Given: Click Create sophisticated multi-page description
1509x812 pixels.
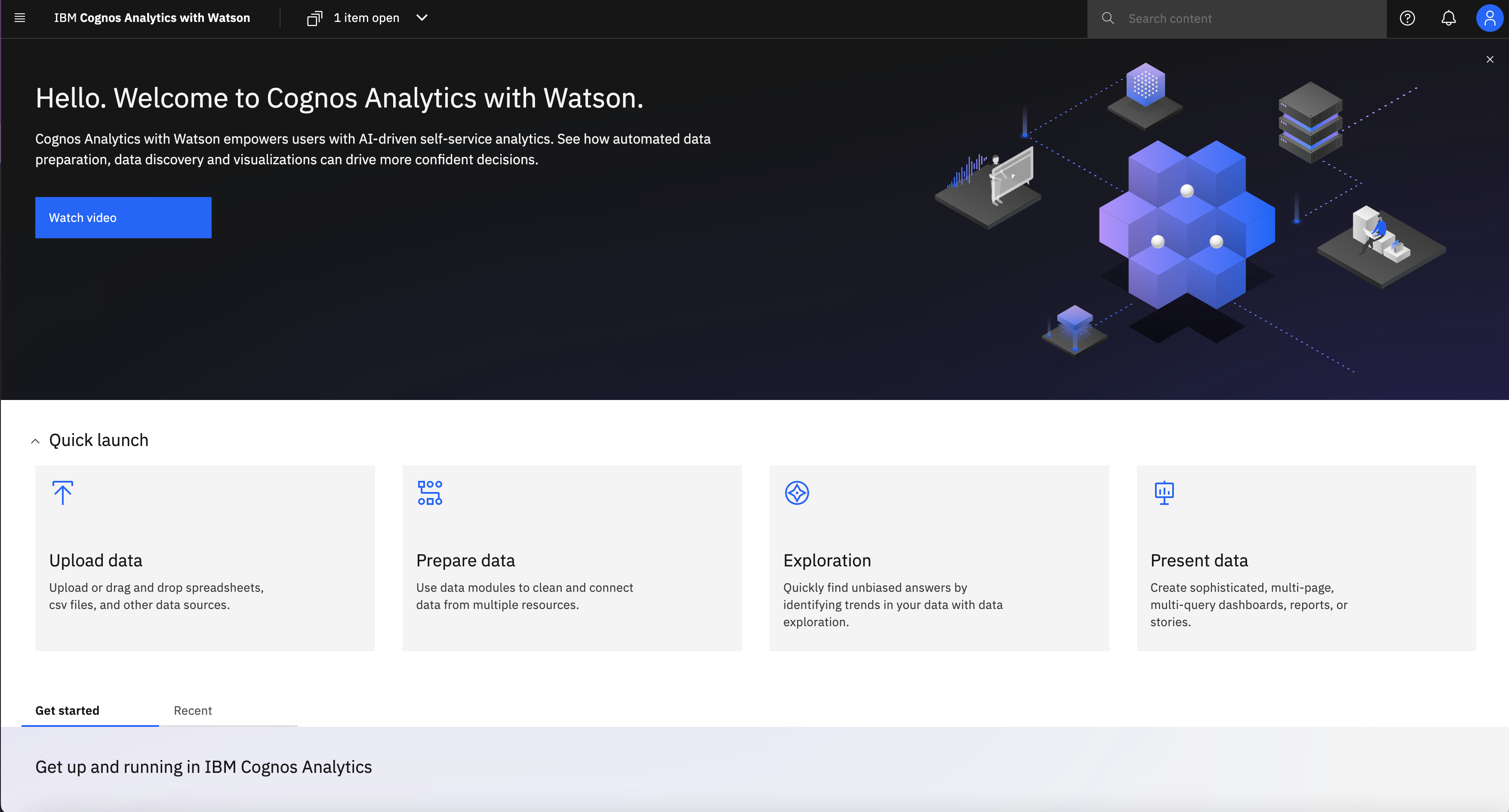Looking at the screenshot, I should [x=1249, y=605].
